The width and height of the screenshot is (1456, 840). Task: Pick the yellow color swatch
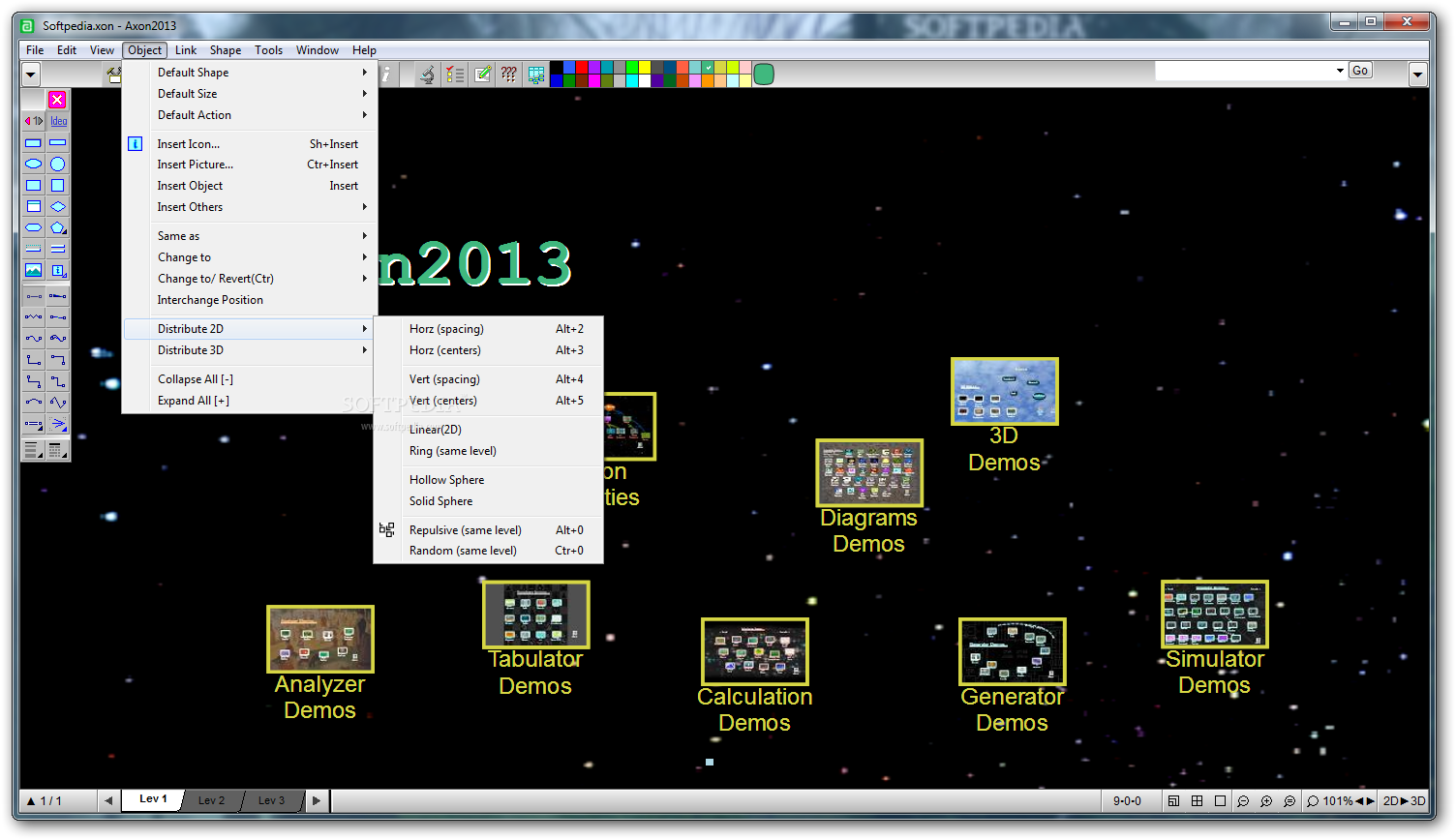645,67
